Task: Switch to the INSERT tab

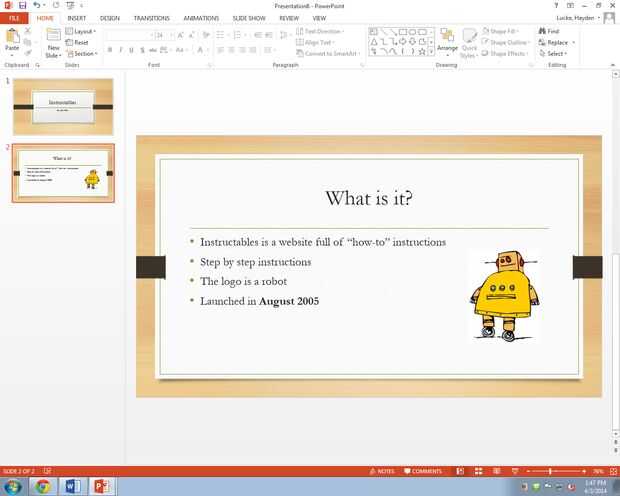Action: (76, 18)
